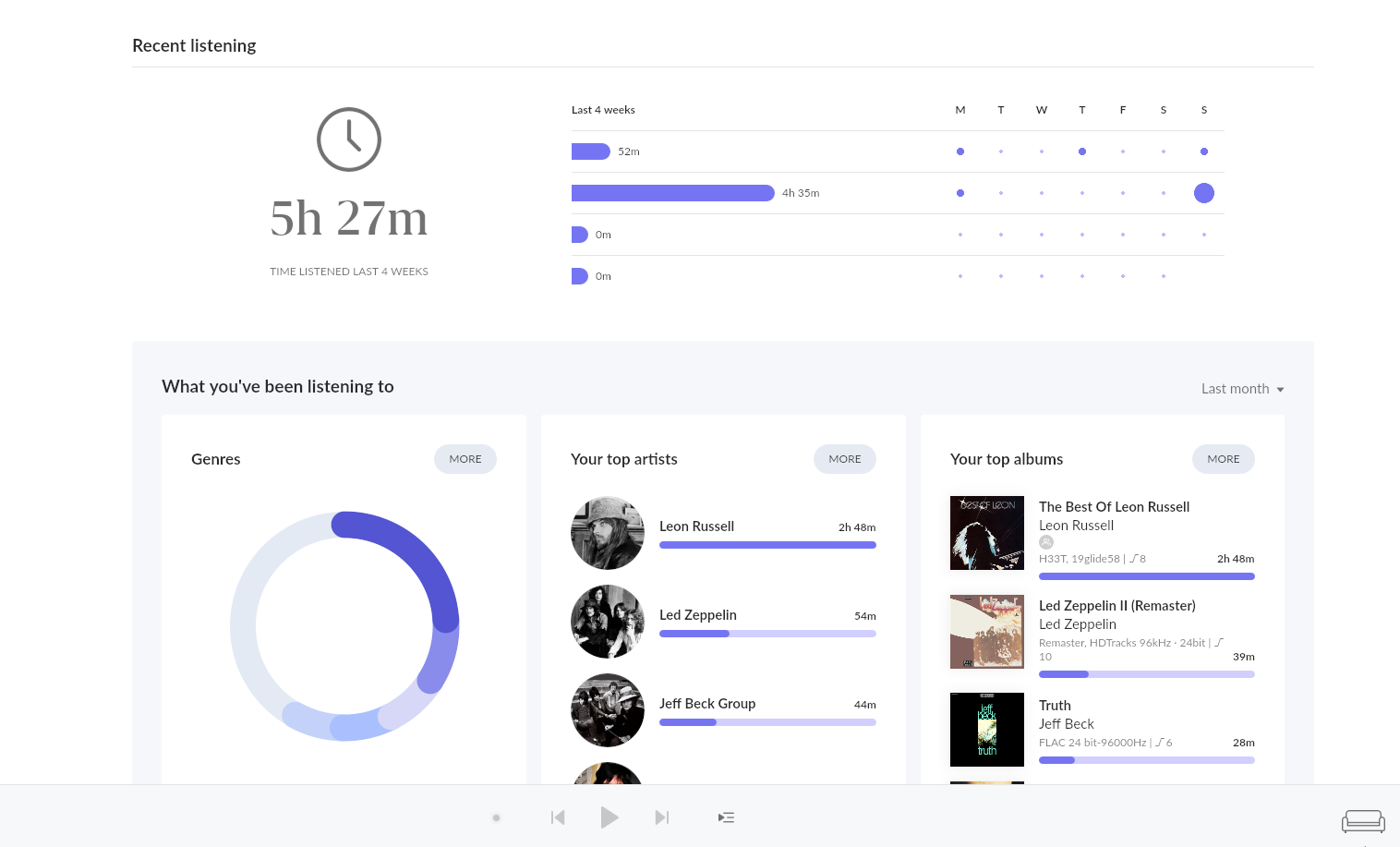This screenshot has height=847, width=1400.
Task: Open Leon Russell artist photo
Action: click(608, 533)
